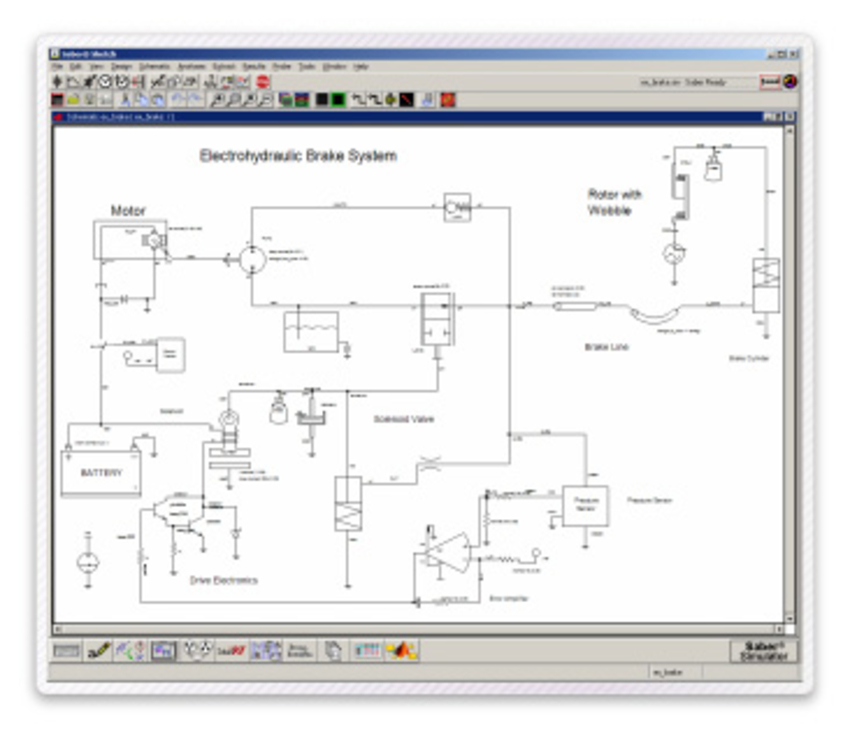The image size is (850, 729).
Task: Open the Analyses menu
Action: click(x=191, y=66)
